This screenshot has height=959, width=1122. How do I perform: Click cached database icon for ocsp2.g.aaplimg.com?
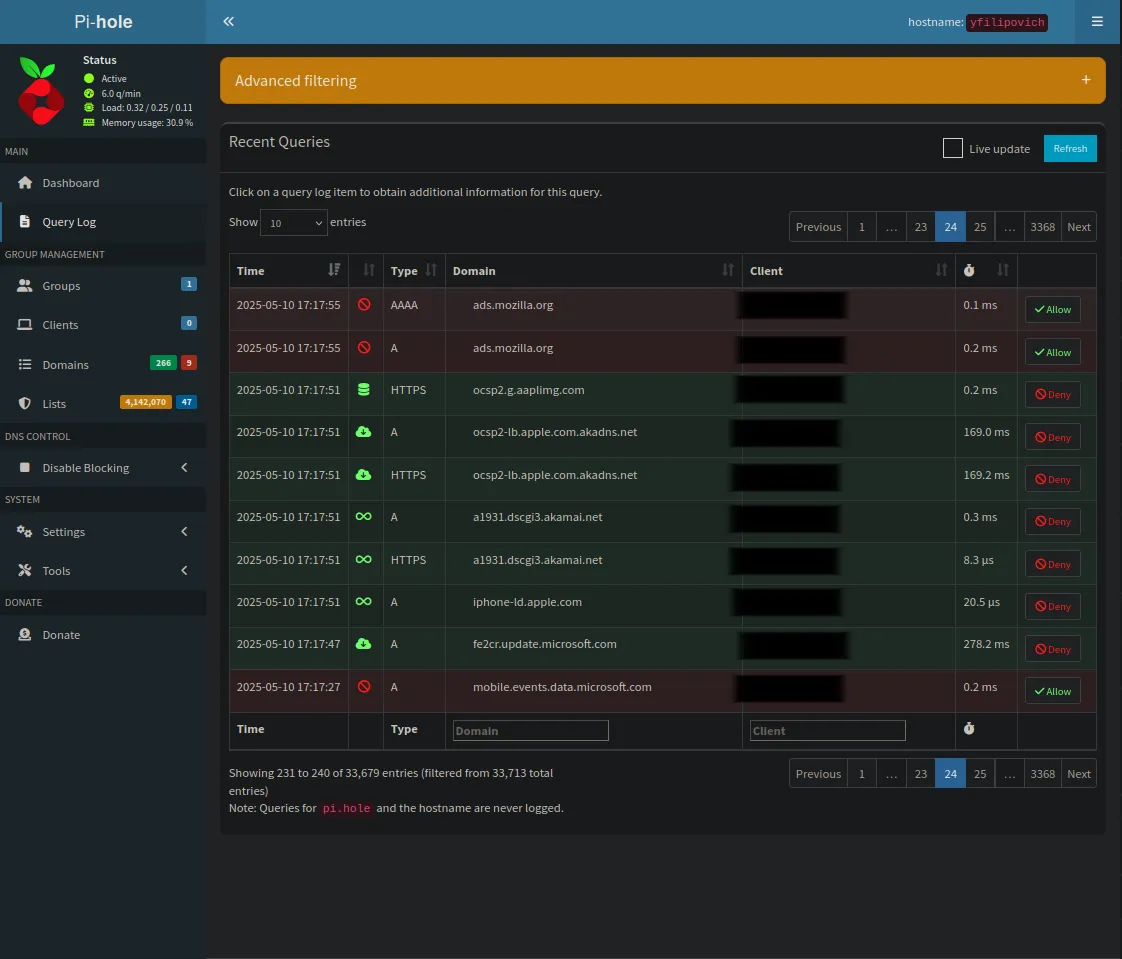pyautogui.click(x=364, y=389)
